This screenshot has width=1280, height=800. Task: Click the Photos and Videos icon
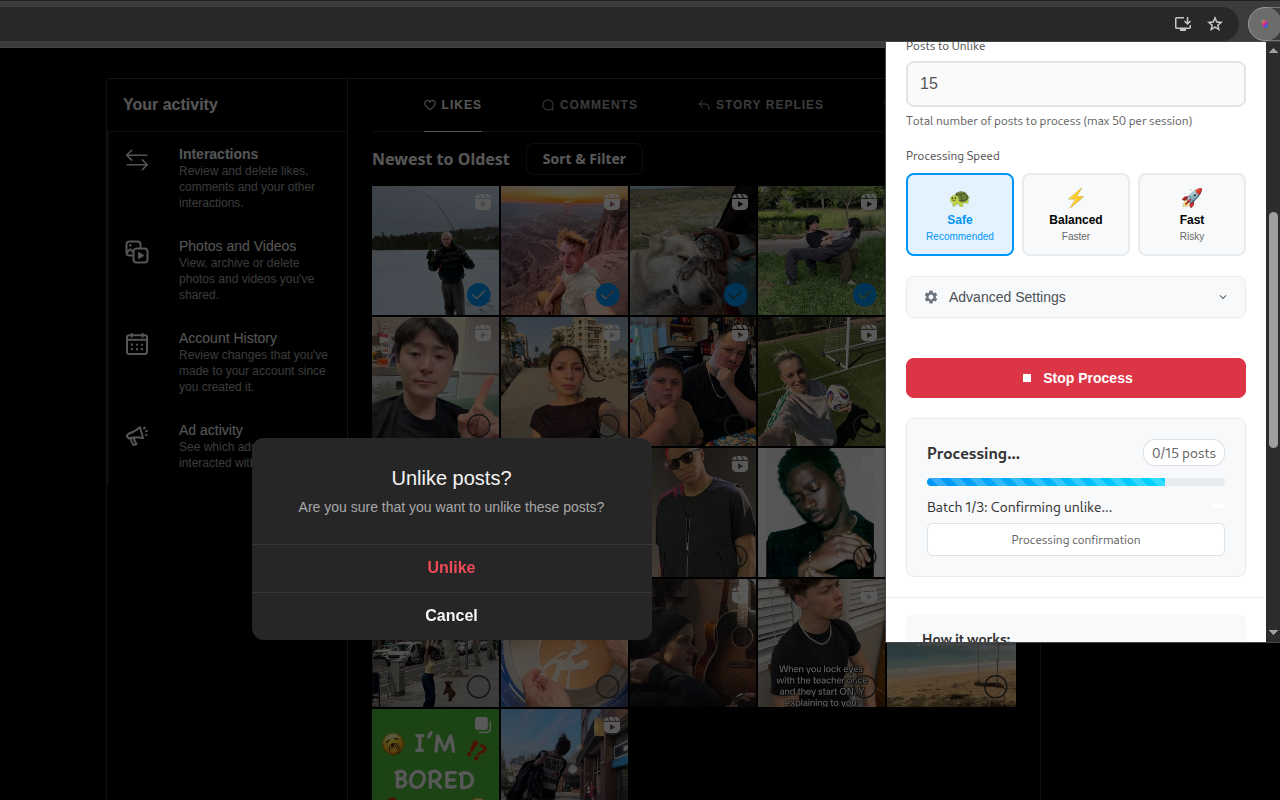click(x=137, y=252)
